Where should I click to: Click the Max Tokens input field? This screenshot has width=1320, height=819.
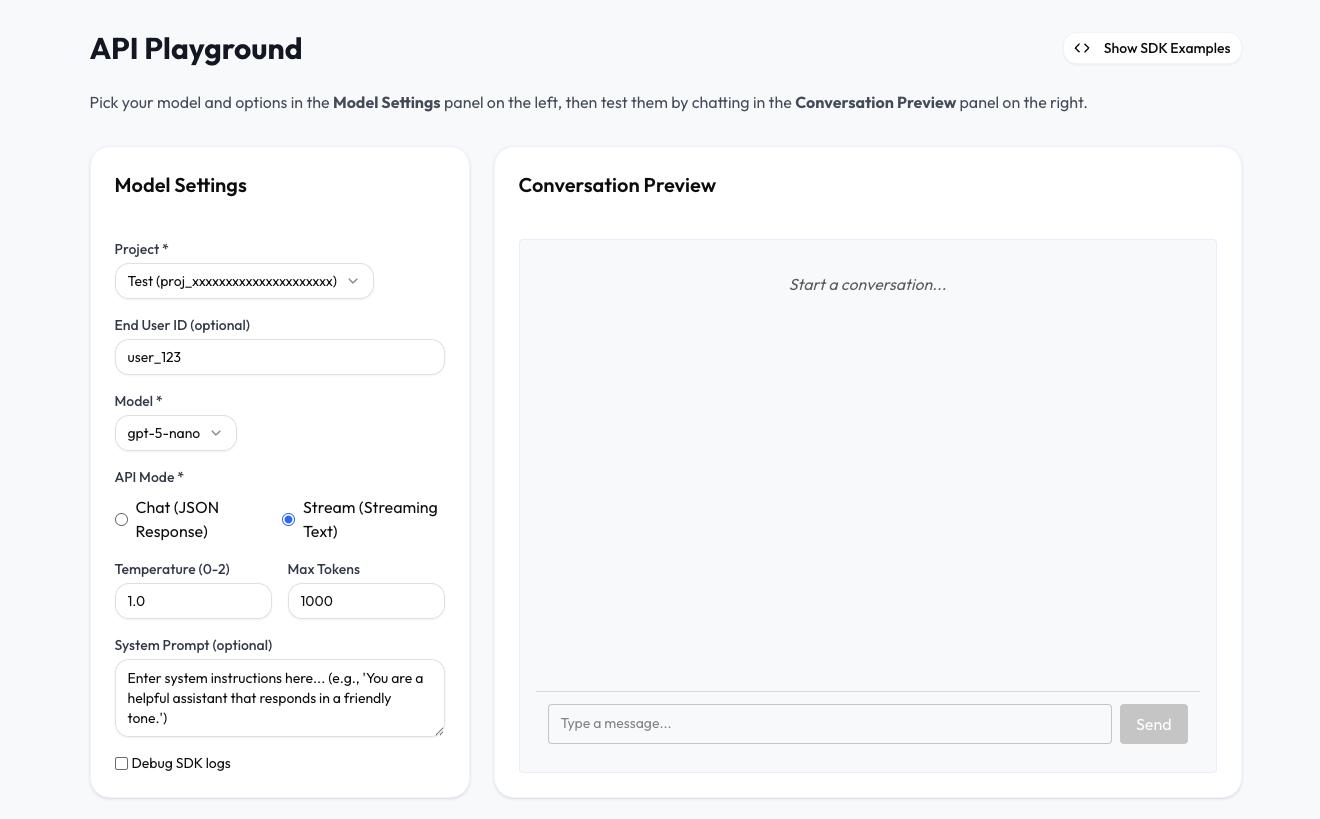365,601
